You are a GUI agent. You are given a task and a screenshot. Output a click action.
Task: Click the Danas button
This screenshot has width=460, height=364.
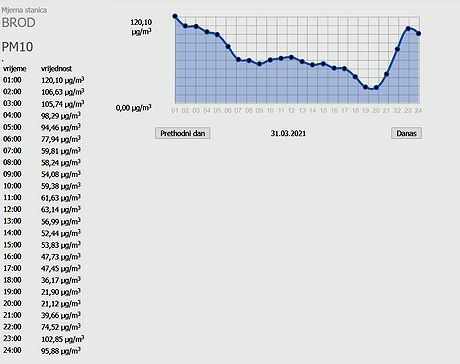tap(406, 133)
